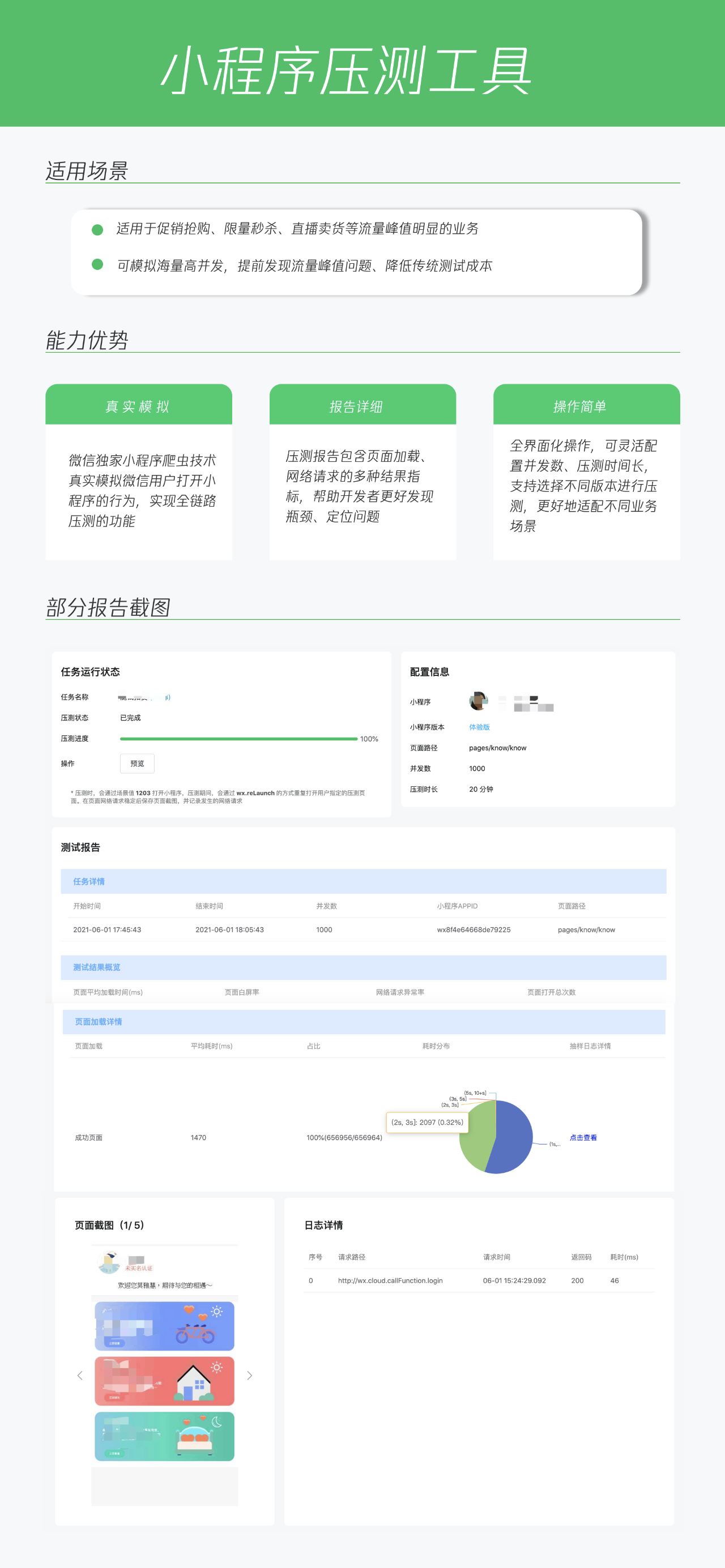
Task: Click the 页面白屏率 column header
Action: [x=241, y=992]
